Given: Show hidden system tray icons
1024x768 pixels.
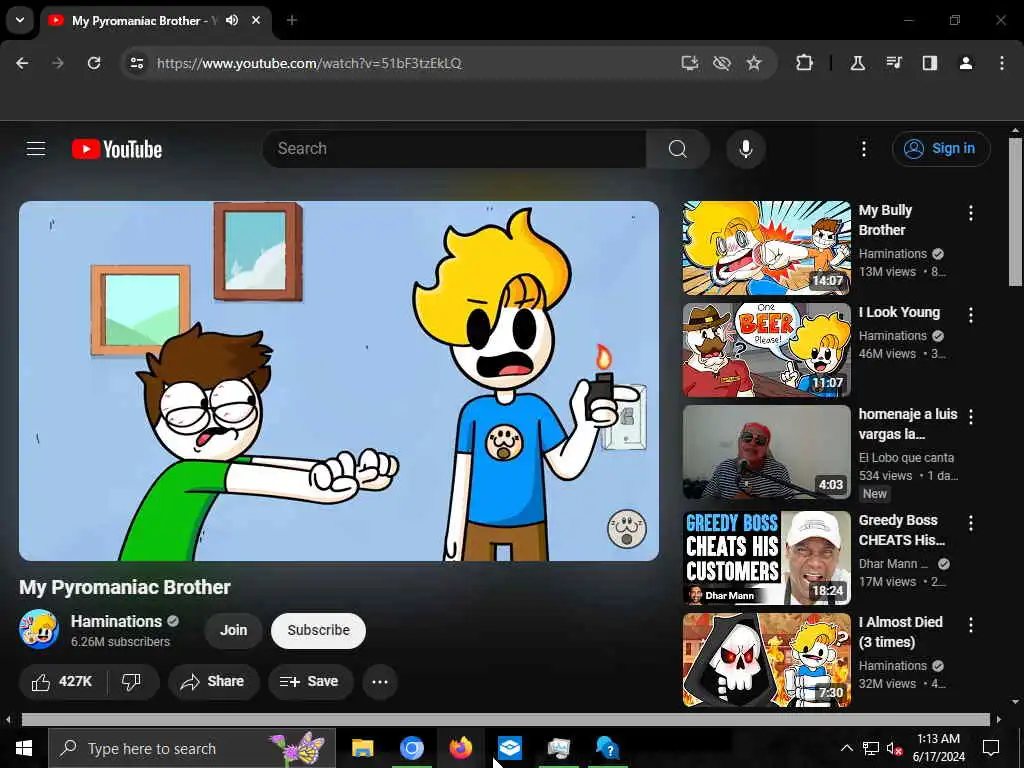Looking at the screenshot, I should pyautogui.click(x=846, y=748).
